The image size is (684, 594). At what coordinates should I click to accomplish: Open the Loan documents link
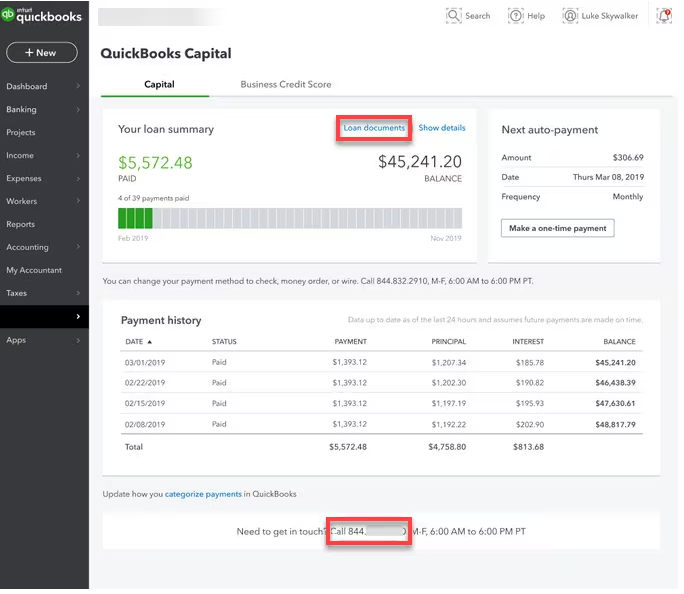(374, 128)
